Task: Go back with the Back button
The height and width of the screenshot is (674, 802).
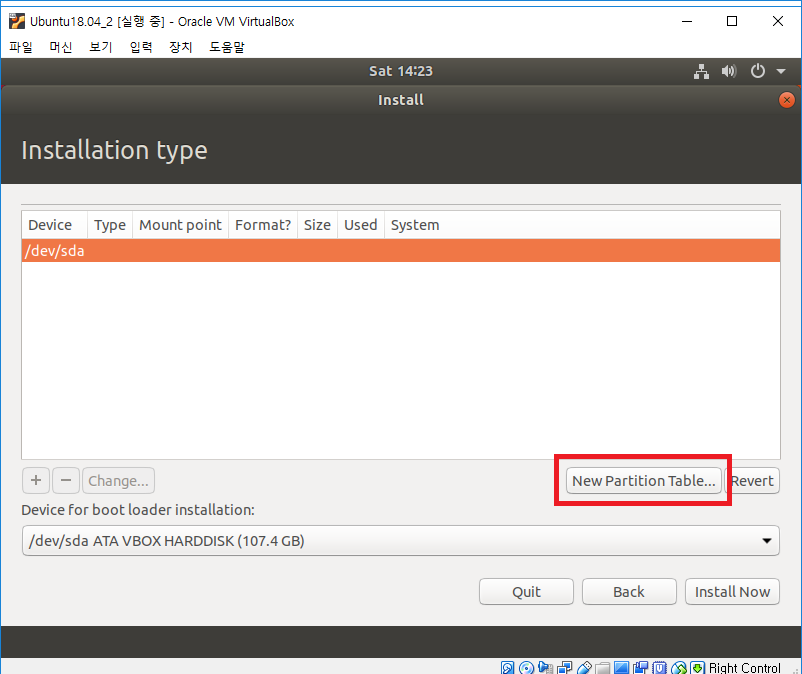Action: click(629, 592)
